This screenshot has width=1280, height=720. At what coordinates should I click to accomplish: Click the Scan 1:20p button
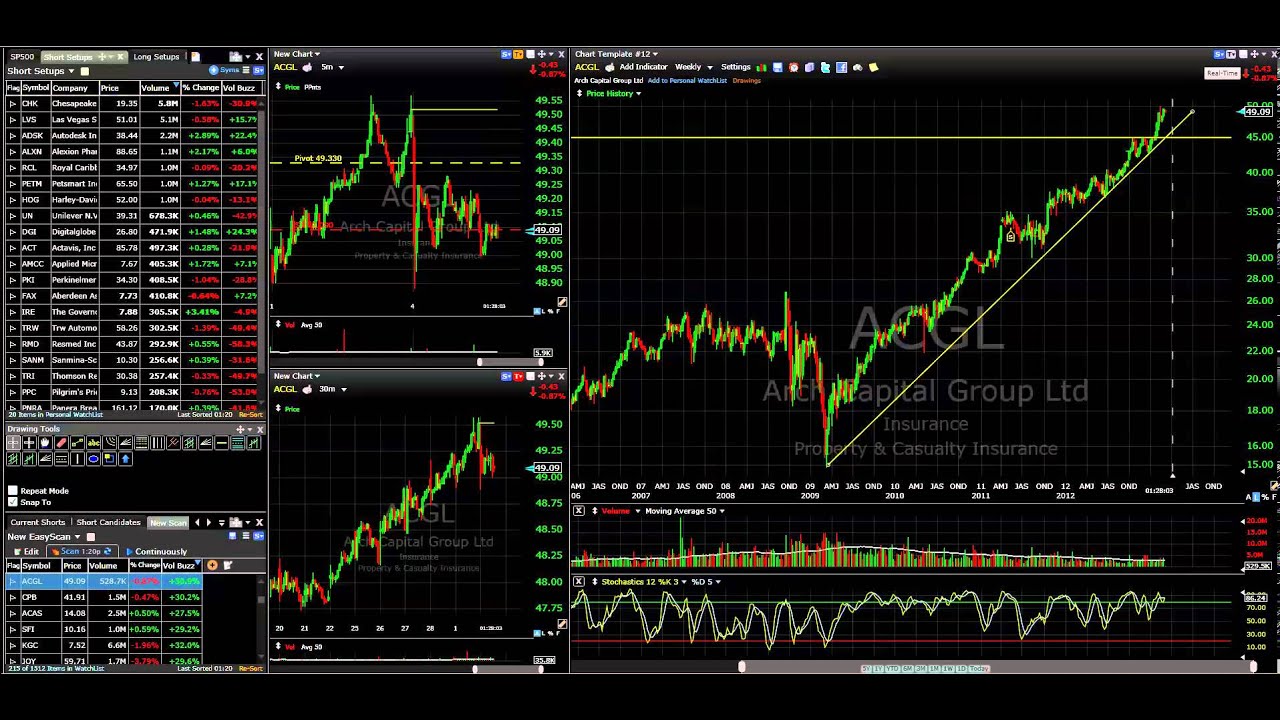click(x=80, y=551)
